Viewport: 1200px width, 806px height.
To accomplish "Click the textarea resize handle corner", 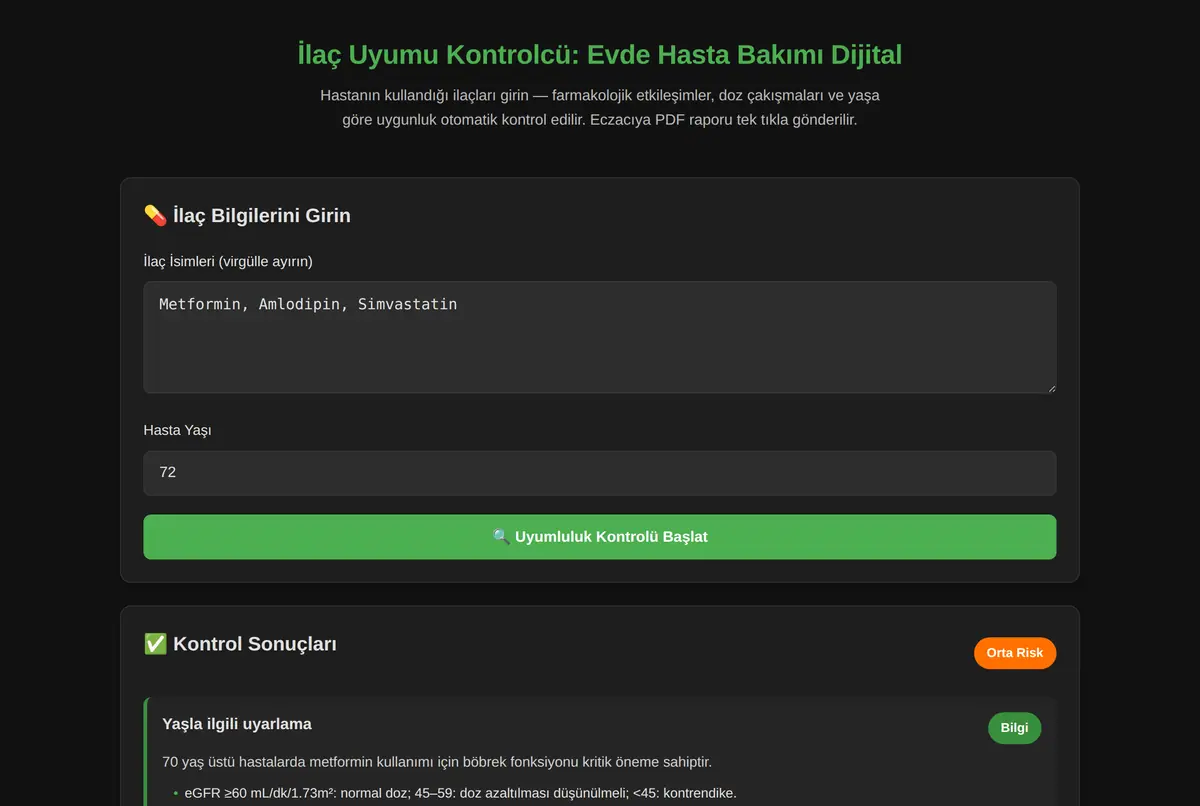I will tap(1050, 387).
